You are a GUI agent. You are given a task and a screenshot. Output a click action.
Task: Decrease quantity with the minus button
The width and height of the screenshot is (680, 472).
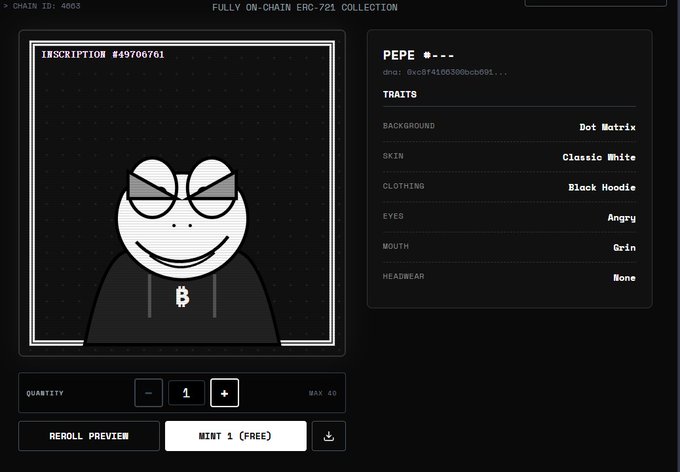tap(149, 393)
